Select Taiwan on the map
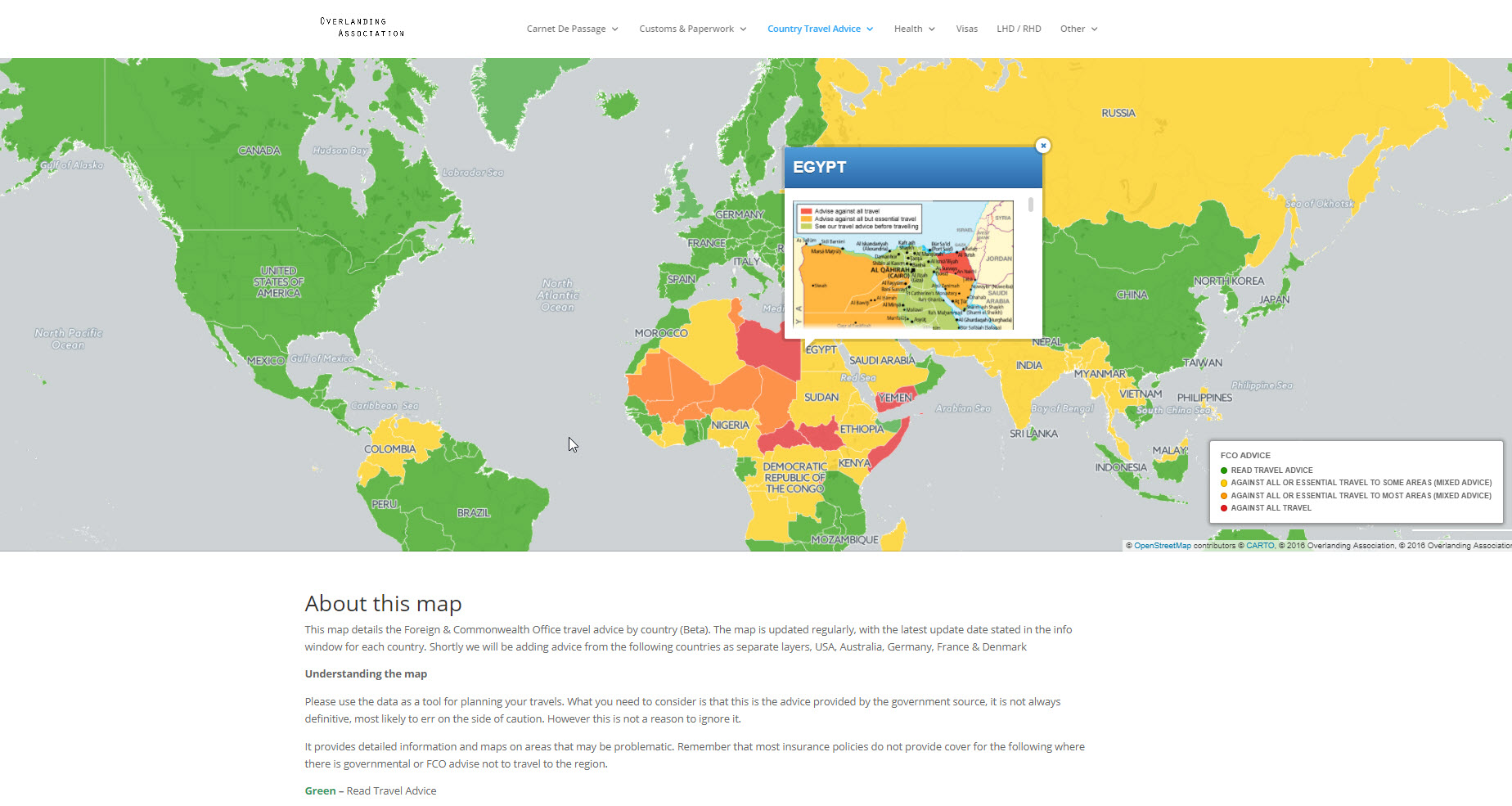 coord(1203,362)
